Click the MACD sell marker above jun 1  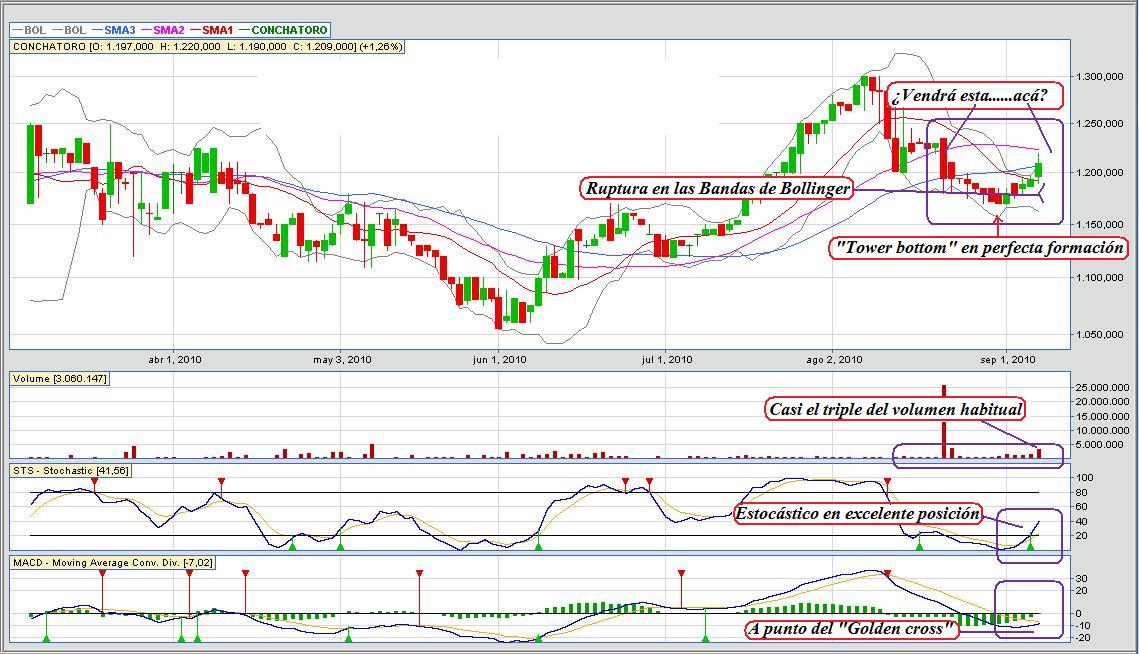click(x=419, y=574)
